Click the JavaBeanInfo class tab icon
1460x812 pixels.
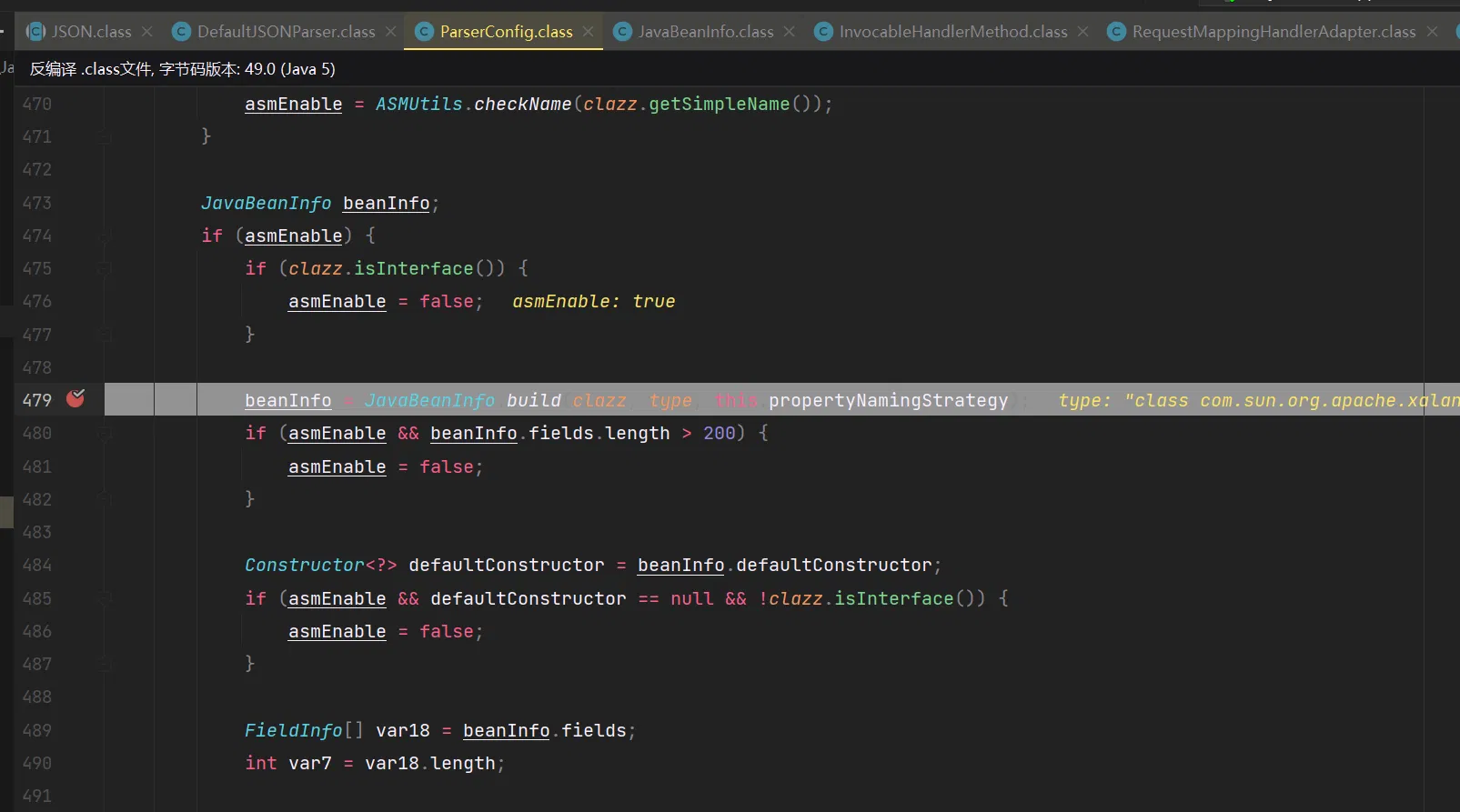click(623, 32)
